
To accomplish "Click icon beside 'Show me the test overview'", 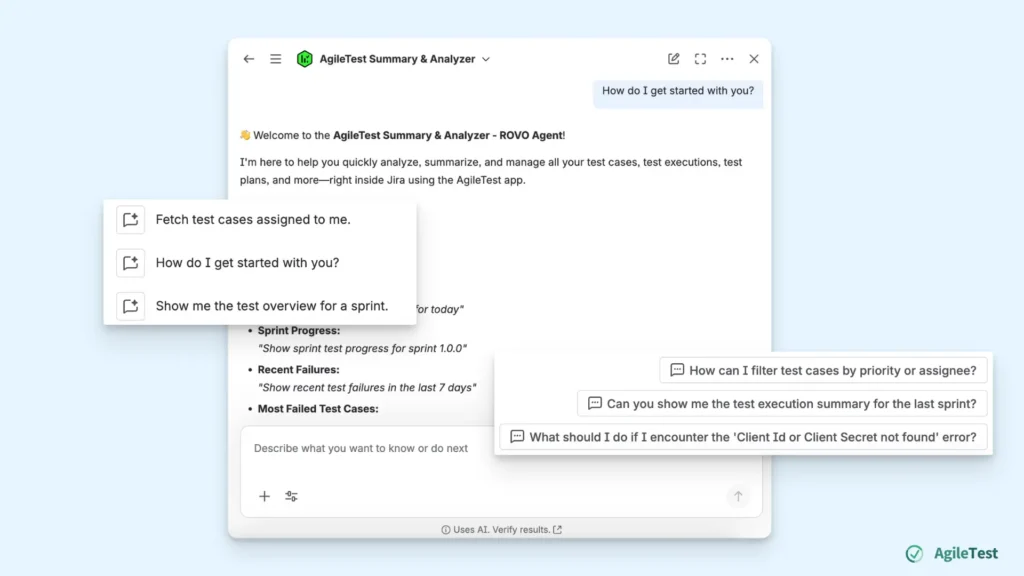I will pos(131,306).
